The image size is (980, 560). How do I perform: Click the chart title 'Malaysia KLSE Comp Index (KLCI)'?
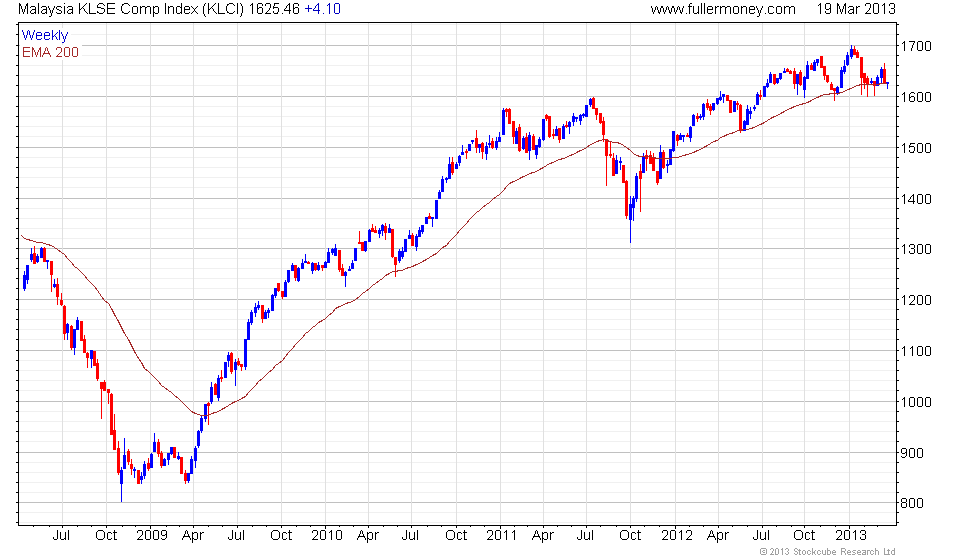click(x=131, y=9)
